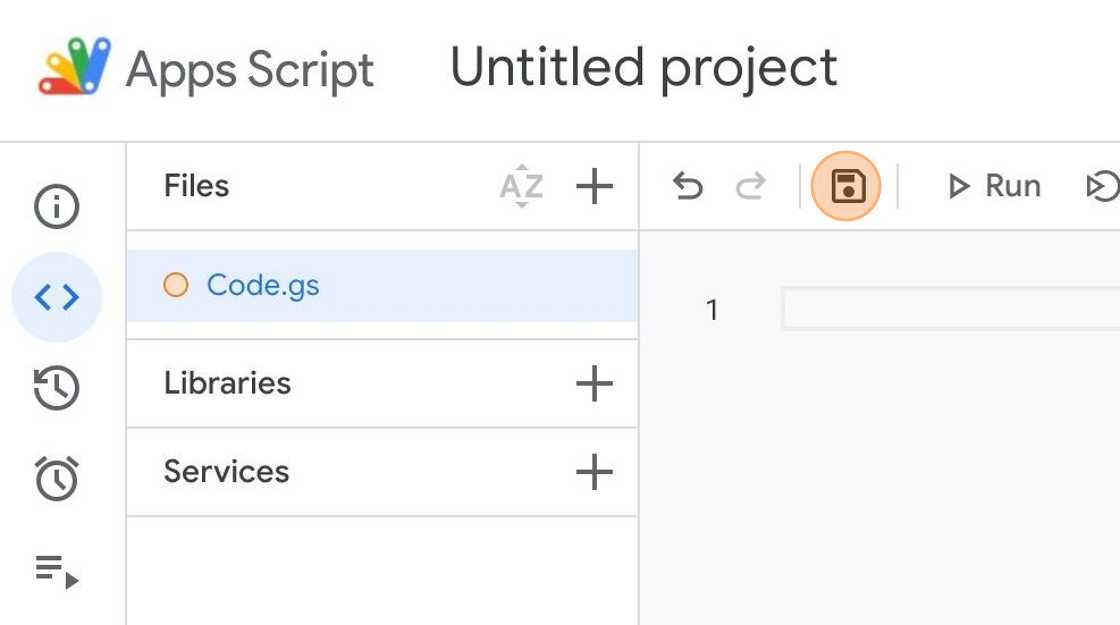Open the add file menu beside Files
The width and height of the screenshot is (1120, 625).
pyautogui.click(x=594, y=187)
